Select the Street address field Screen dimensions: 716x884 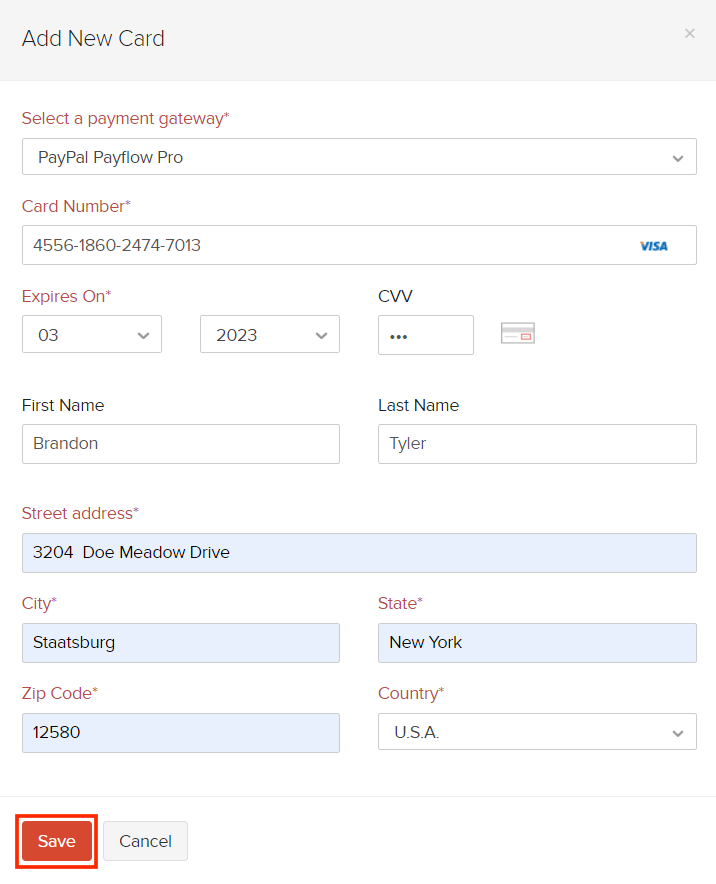point(359,552)
